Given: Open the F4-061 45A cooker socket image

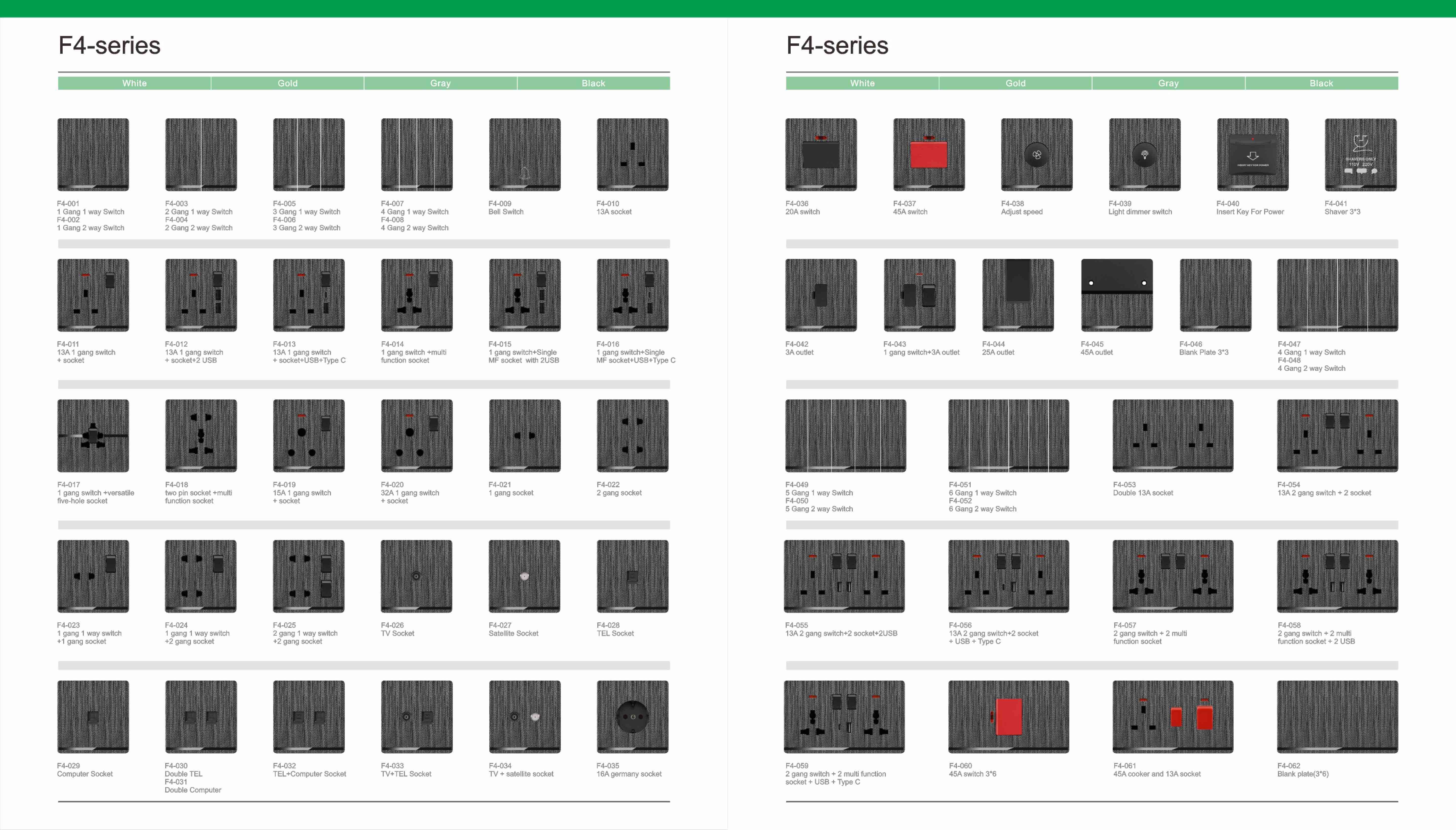Looking at the screenshot, I should (x=1173, y=717).
